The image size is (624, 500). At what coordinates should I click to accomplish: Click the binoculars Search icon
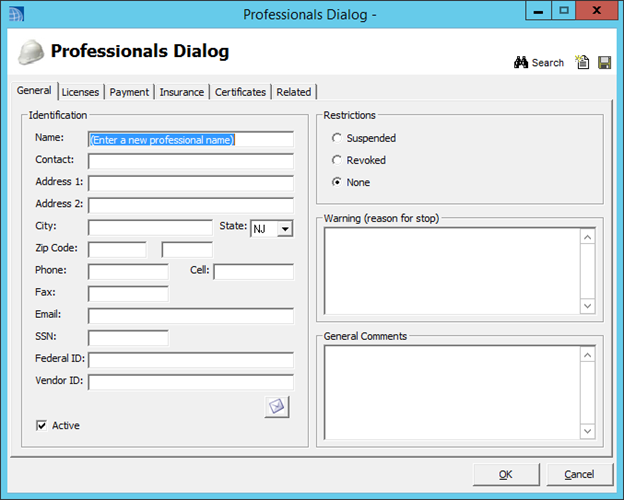(521, 62)
